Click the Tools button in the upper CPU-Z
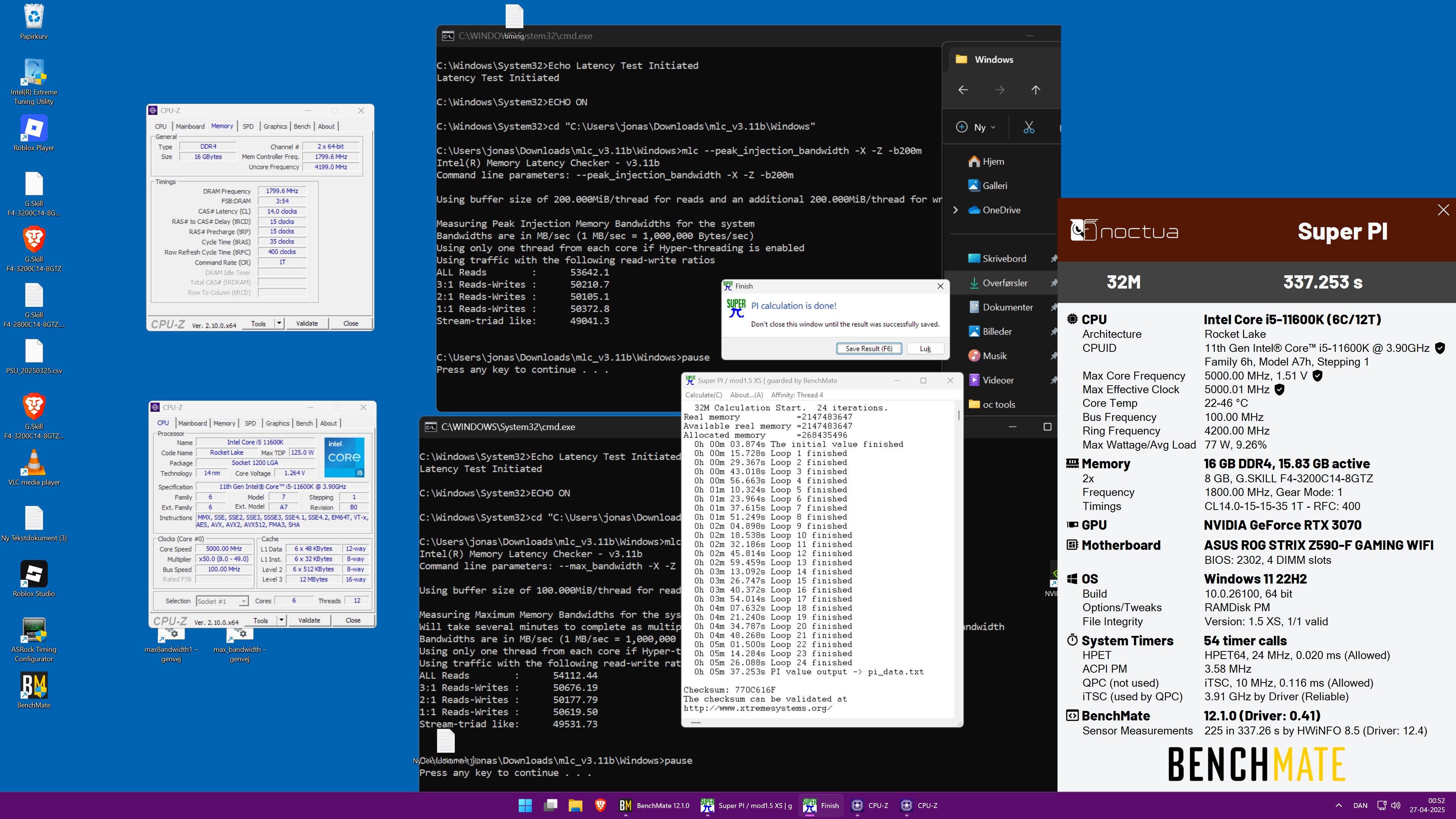Image resolution: width=1456 pixels, height=819 pixels. click(258, 323)
